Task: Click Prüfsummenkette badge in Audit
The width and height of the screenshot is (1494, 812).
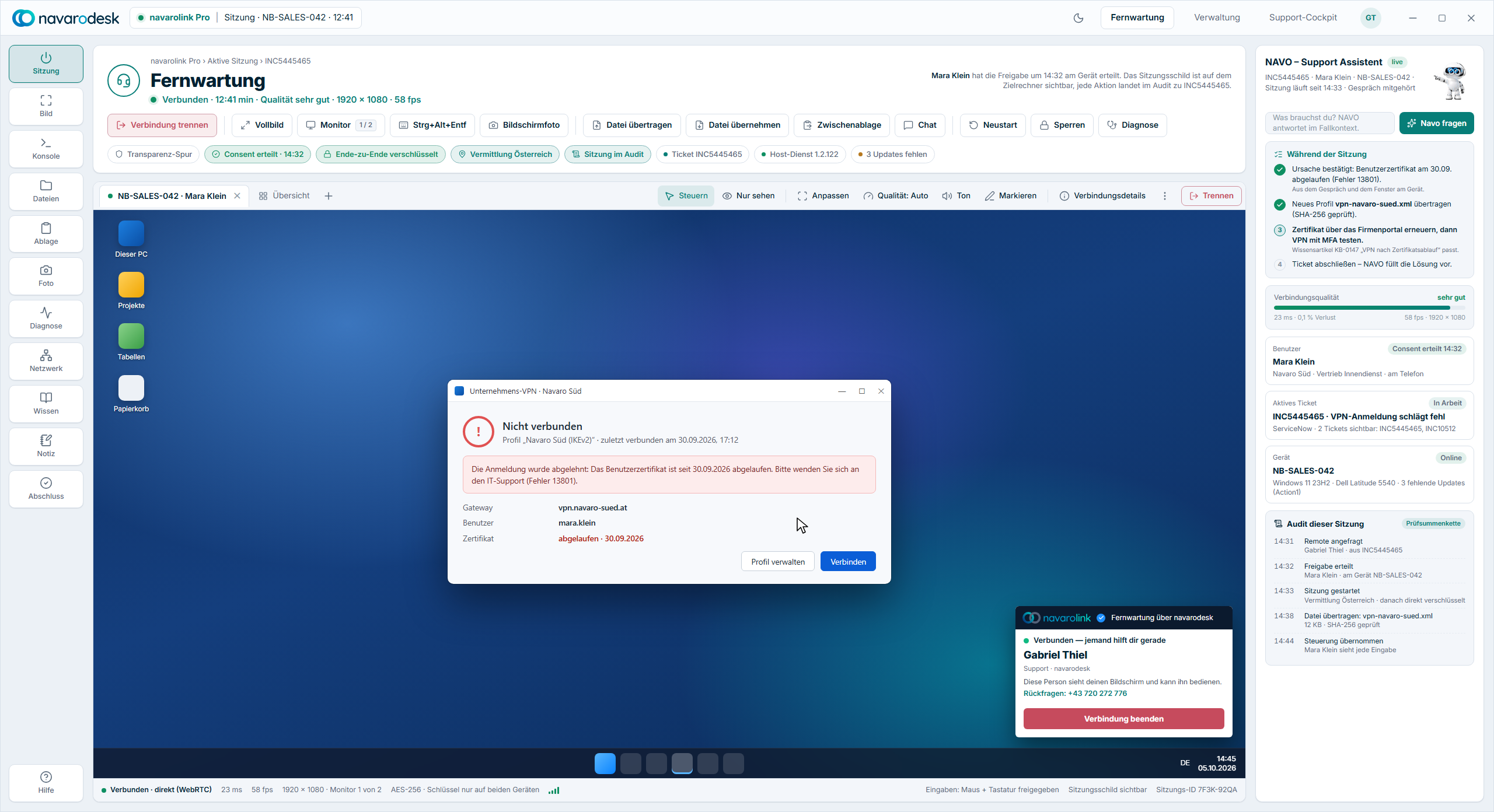Action: 1433,524
